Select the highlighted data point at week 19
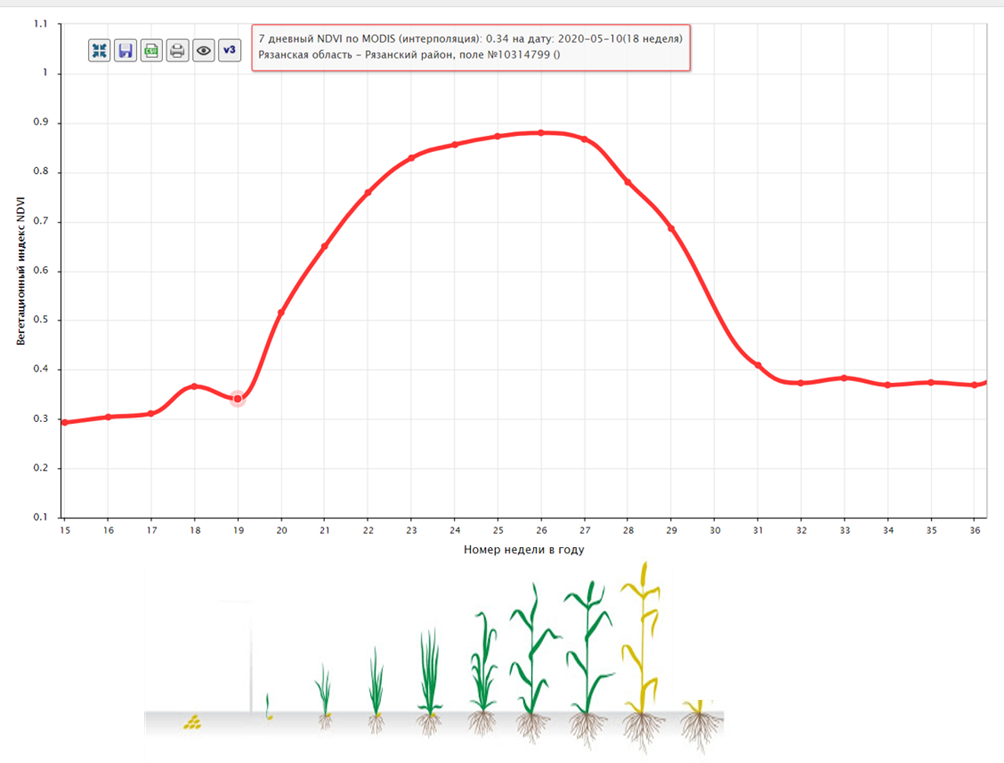Screen dimensions: 1004x763 click(238, 398)
